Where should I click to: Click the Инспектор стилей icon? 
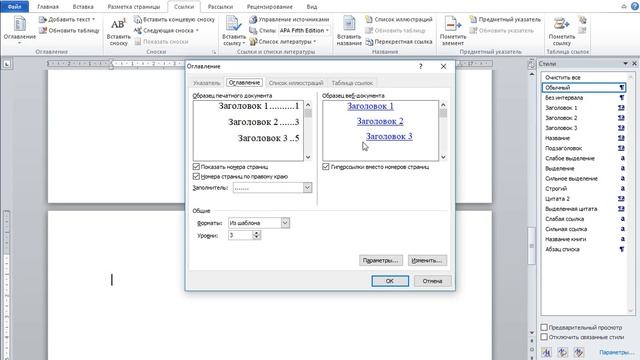tap(563, 351)
